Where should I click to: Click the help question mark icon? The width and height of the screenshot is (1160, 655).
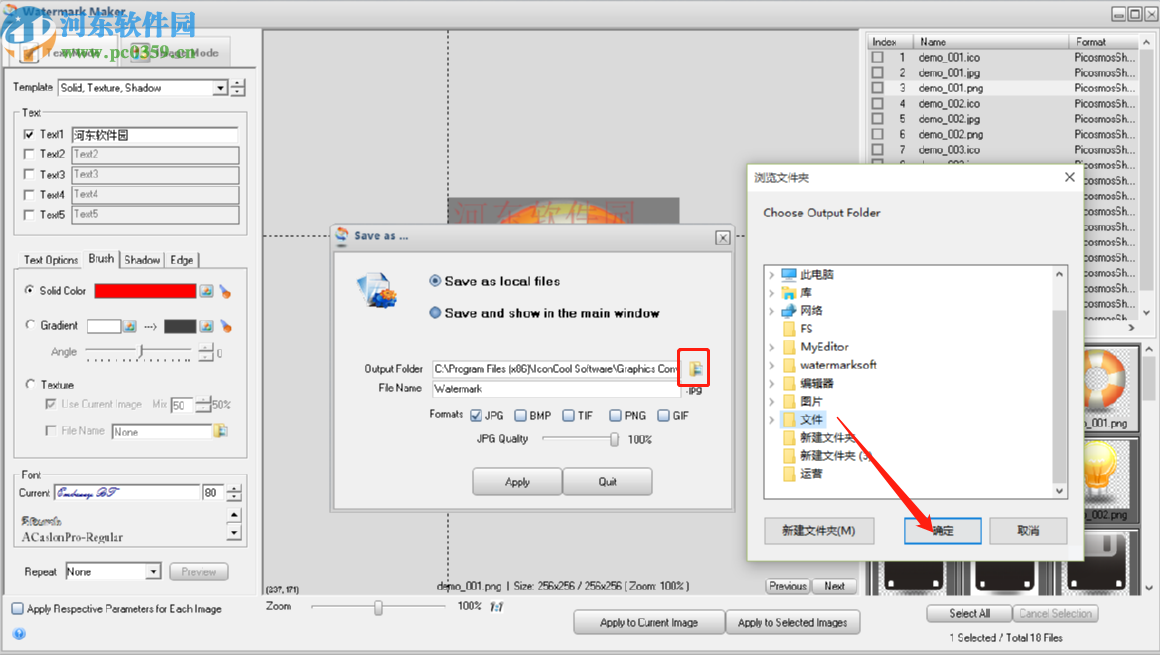click(x=19, y=634)
